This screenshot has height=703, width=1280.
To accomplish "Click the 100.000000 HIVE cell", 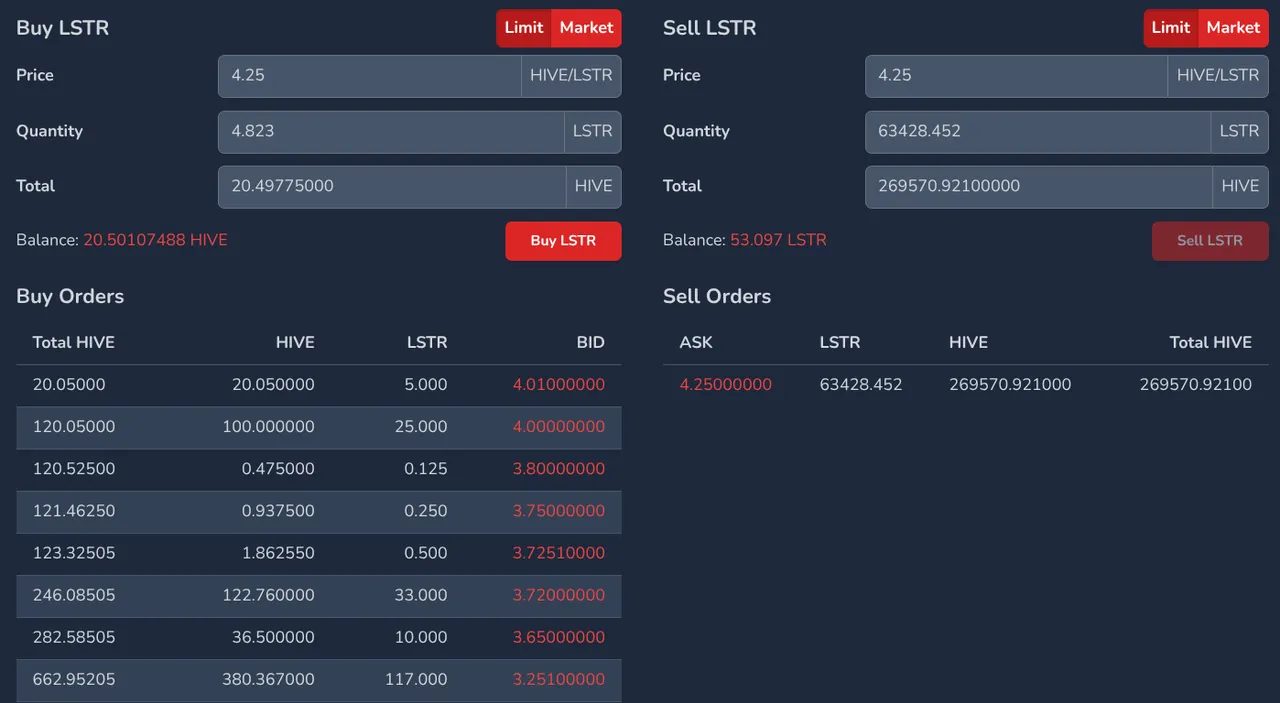I will point(268,427).
